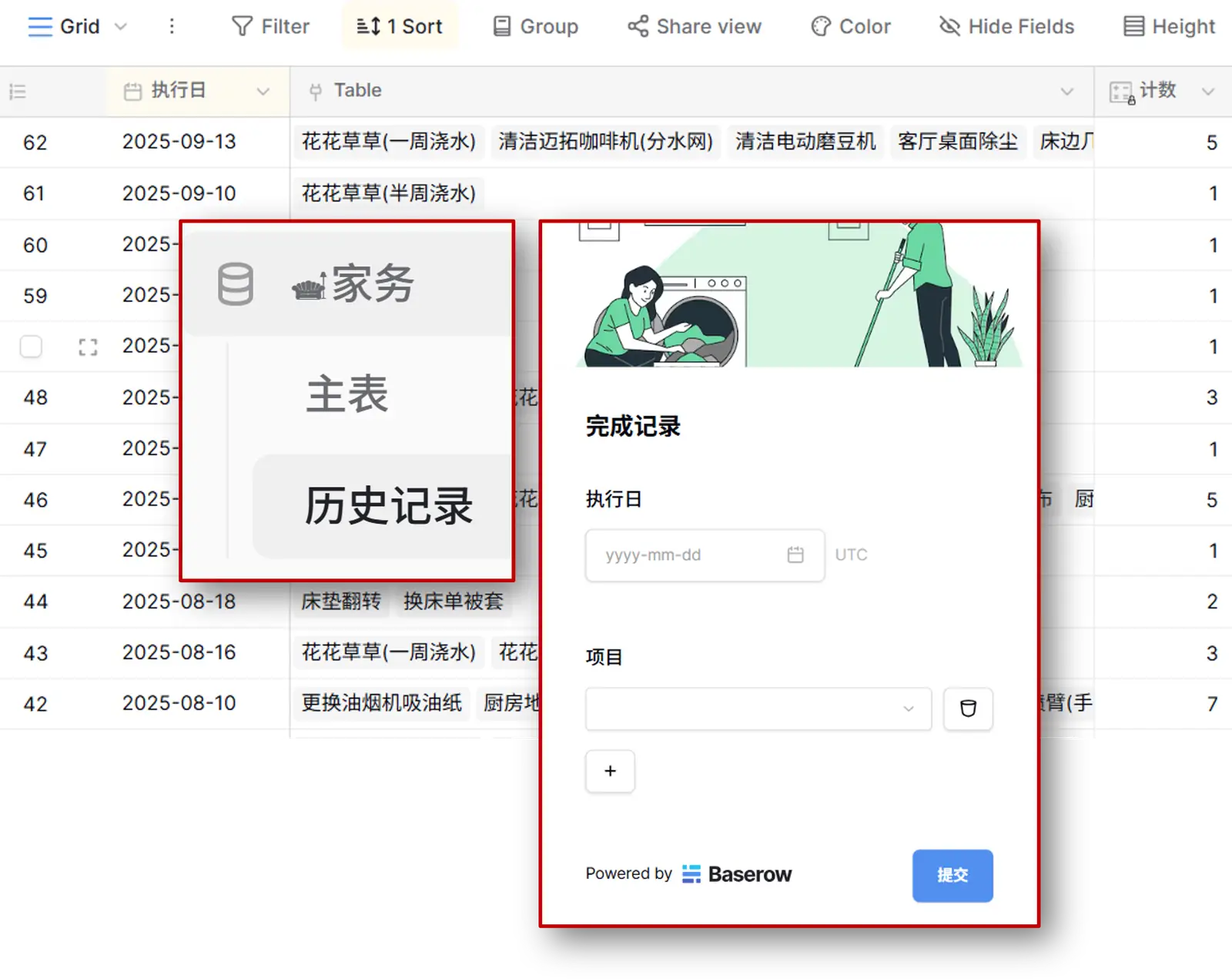Open the Grid view dropdown
Screen dimensions: 1232x979
tap(120, 26)
